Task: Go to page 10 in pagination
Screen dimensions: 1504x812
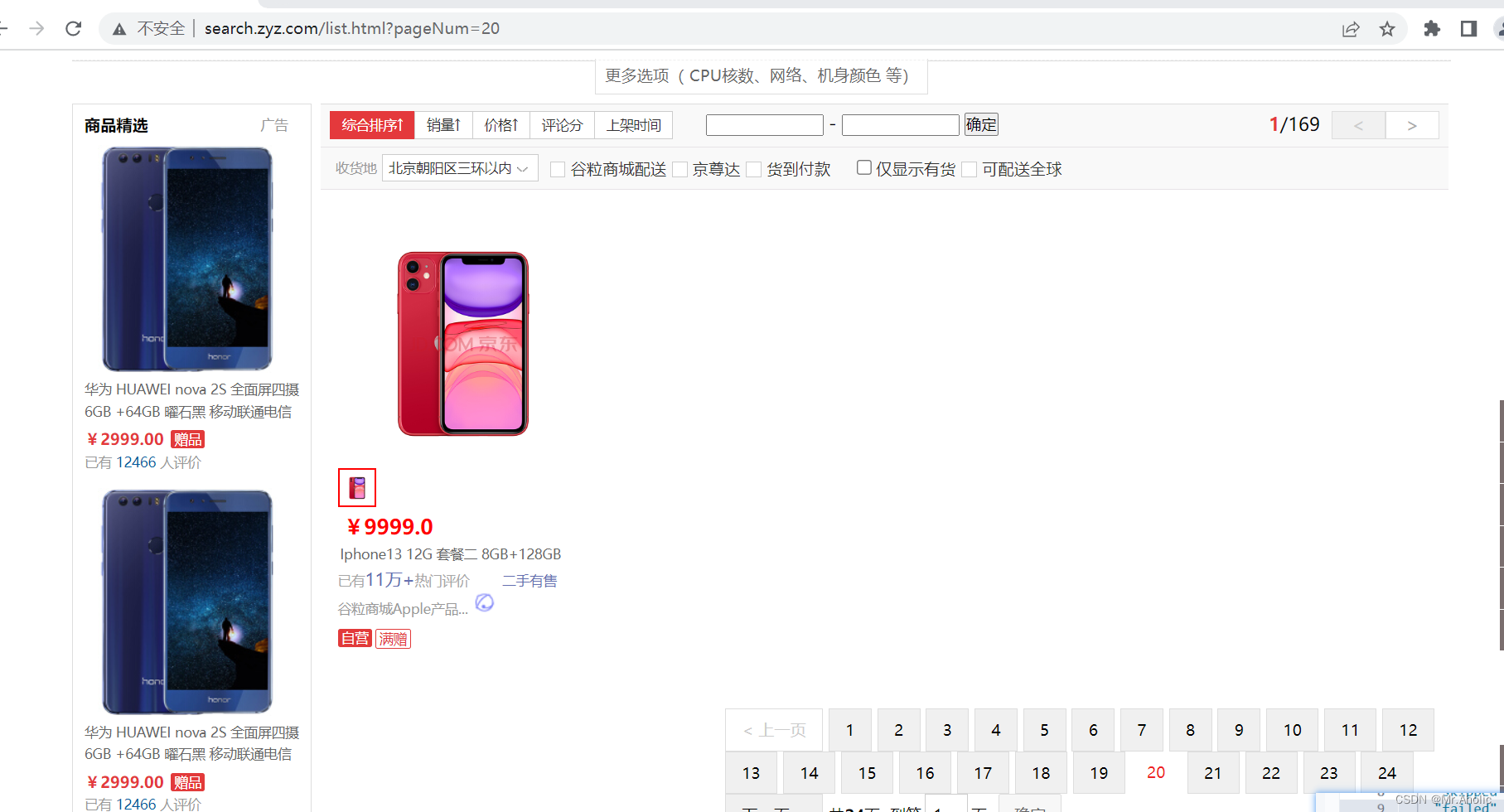Action: tap(1293, 730)
